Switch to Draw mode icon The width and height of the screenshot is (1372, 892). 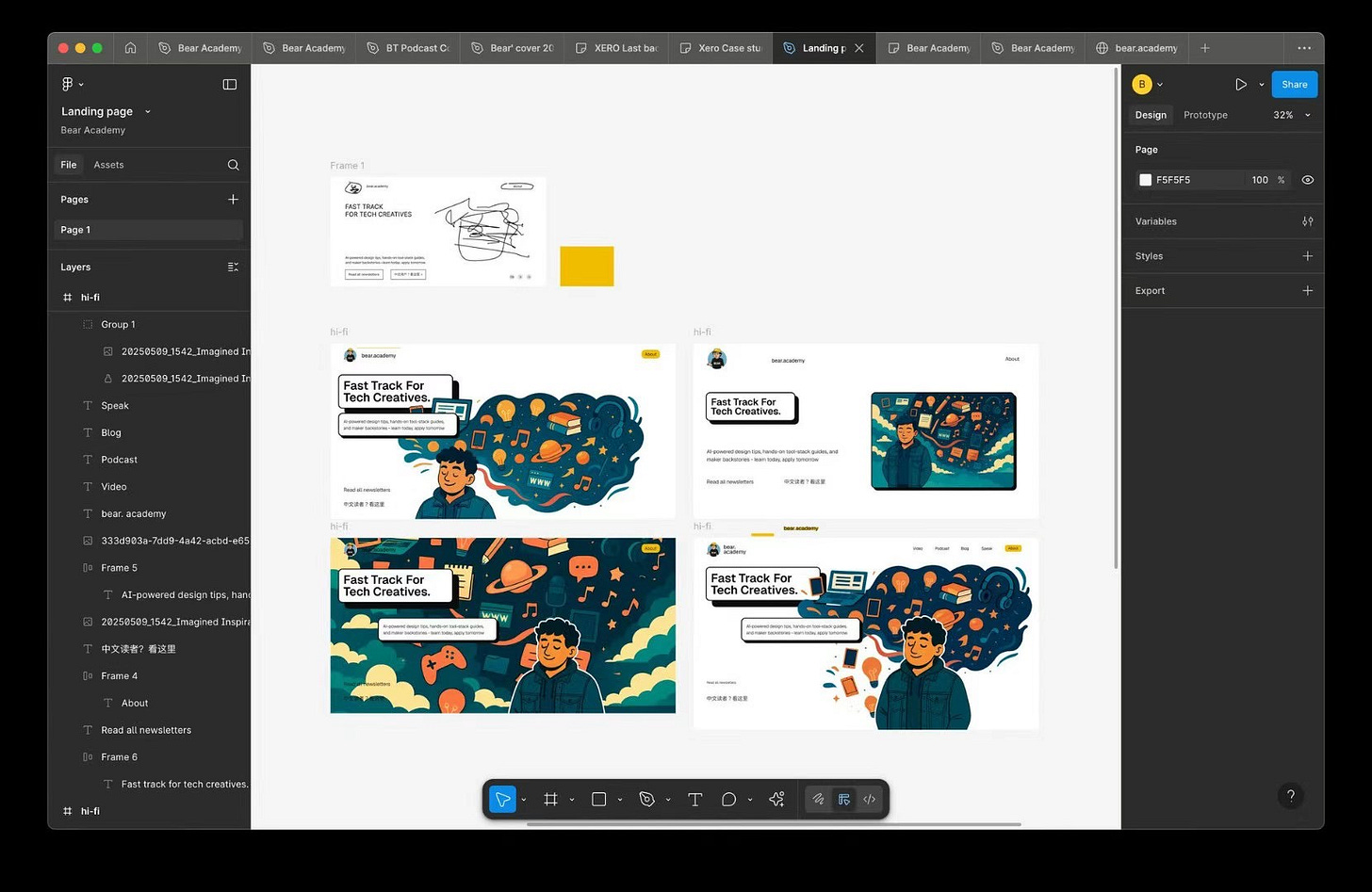[818, 799]
